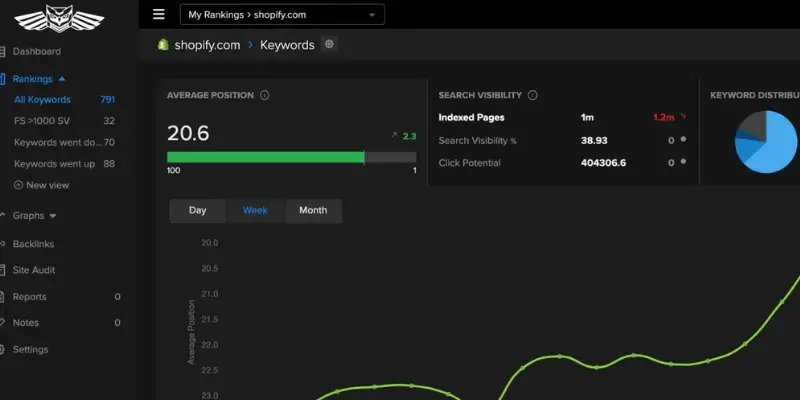Click the red arrow beside Indexed Pages 1.2m
800x400 pixels.
click(683, 117)
